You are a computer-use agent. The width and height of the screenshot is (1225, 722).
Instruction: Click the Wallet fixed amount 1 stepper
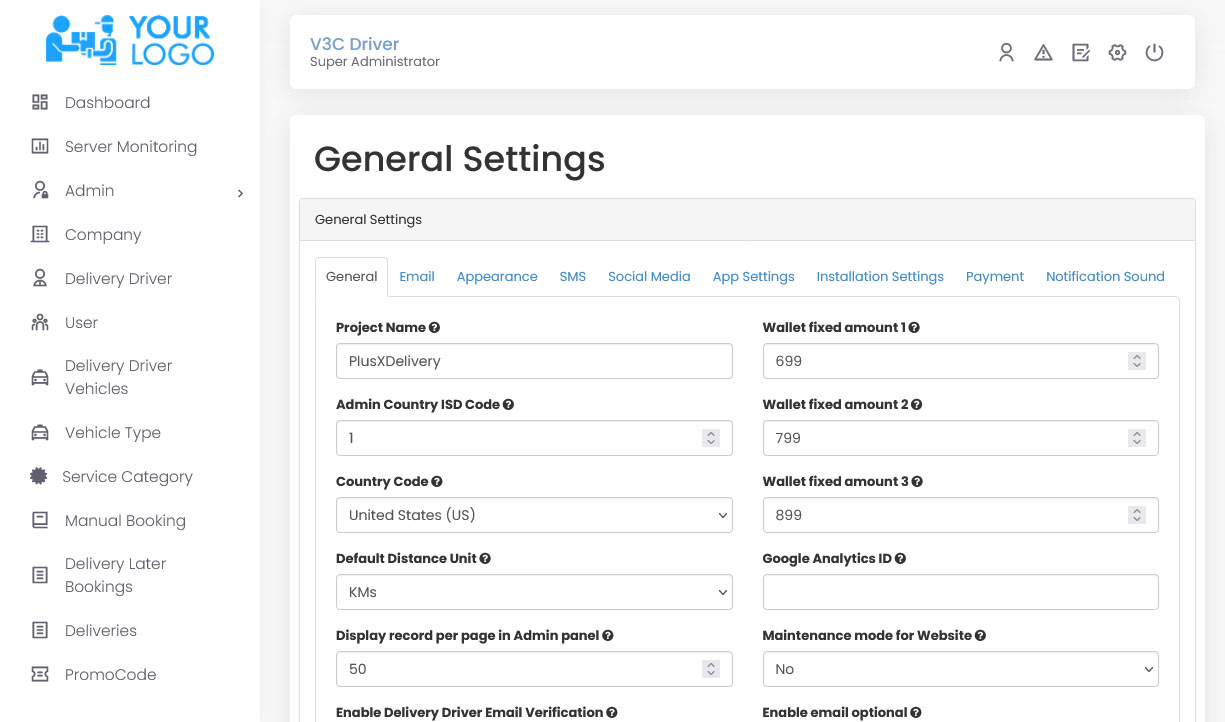pyautogui.click(x=1137, y=361)
